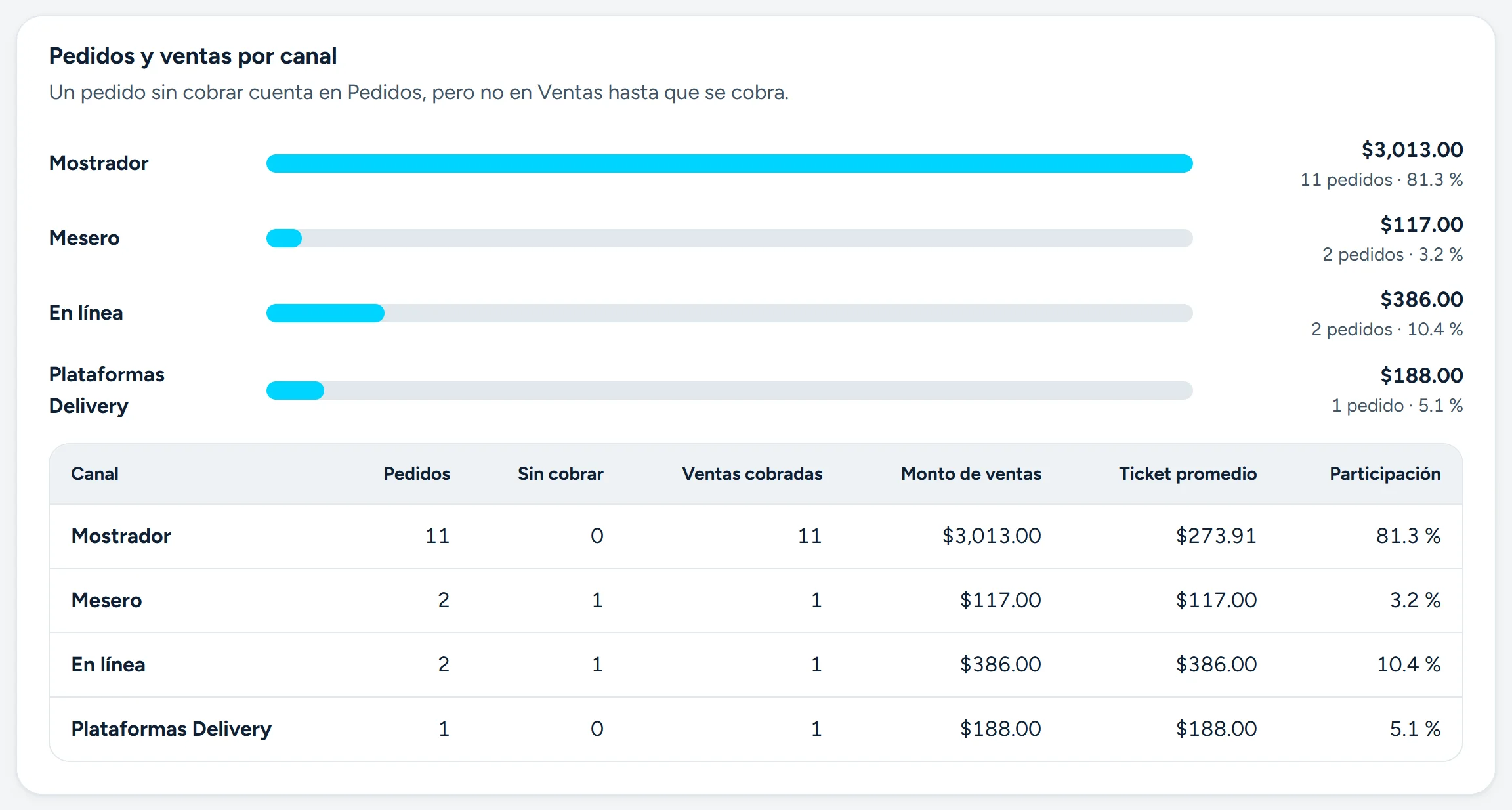Select the Sin cobrar column header
1512x810 pixels.
click(560, 474)
